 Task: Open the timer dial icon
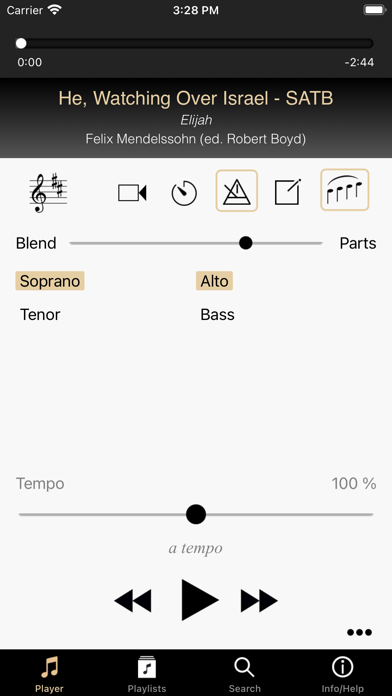click(184, 193)
